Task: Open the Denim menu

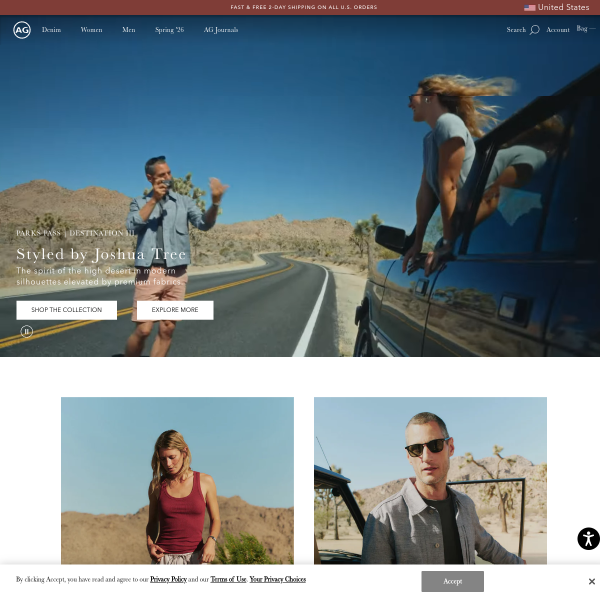Action: pyautogui.click(x=51, y=30)
